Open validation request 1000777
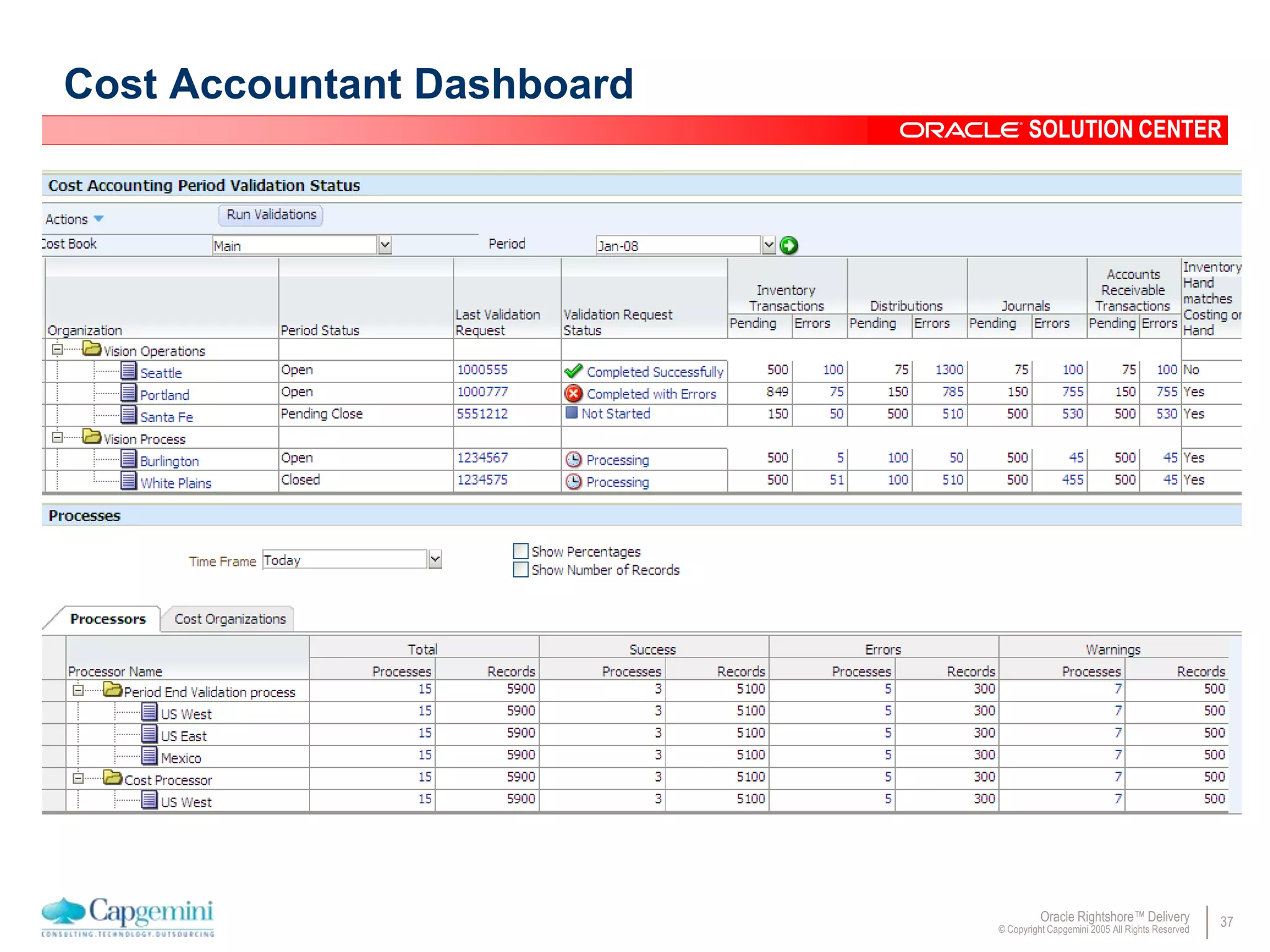 point(482,392)
